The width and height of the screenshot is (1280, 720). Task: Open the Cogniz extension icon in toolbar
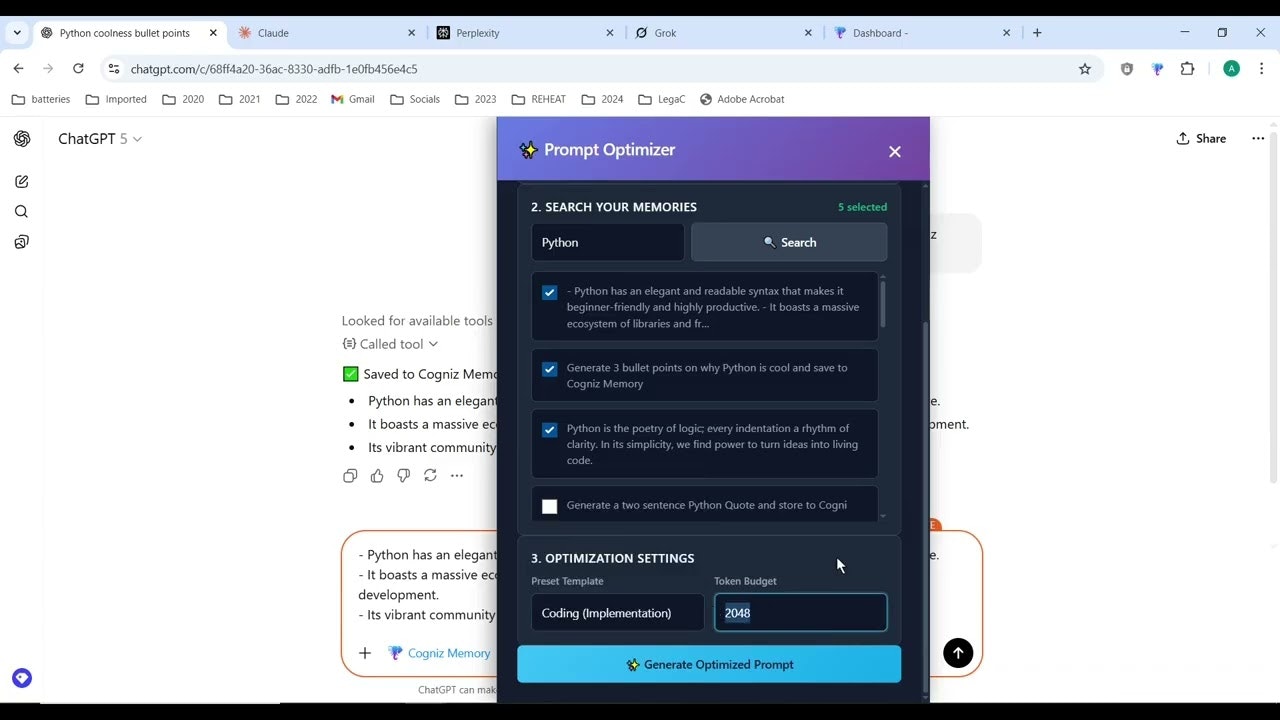pyautogui.click(x=1157, y=69)
